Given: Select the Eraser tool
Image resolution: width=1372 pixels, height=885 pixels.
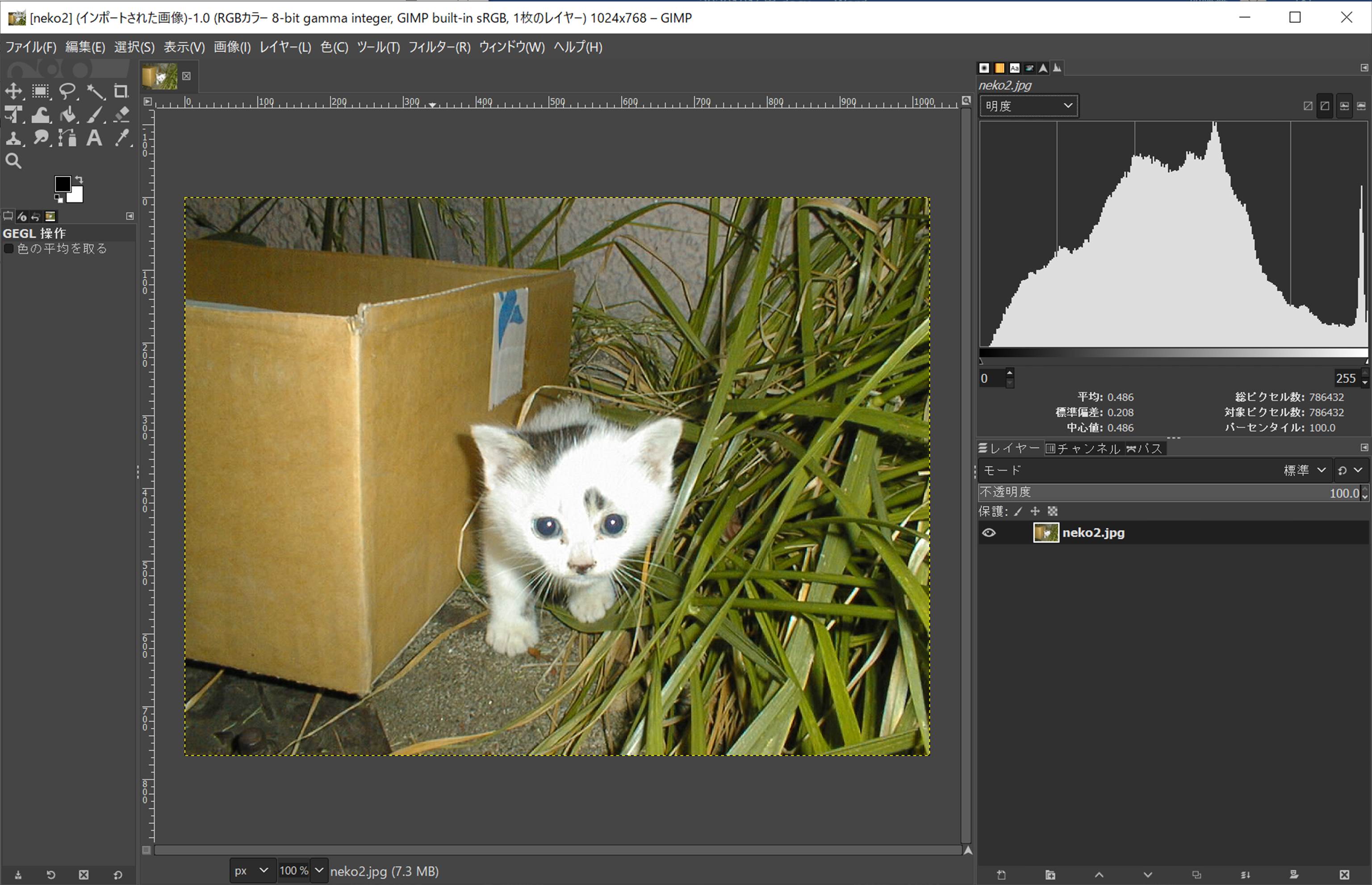Looking at the screenshot, I should point(121,115).
